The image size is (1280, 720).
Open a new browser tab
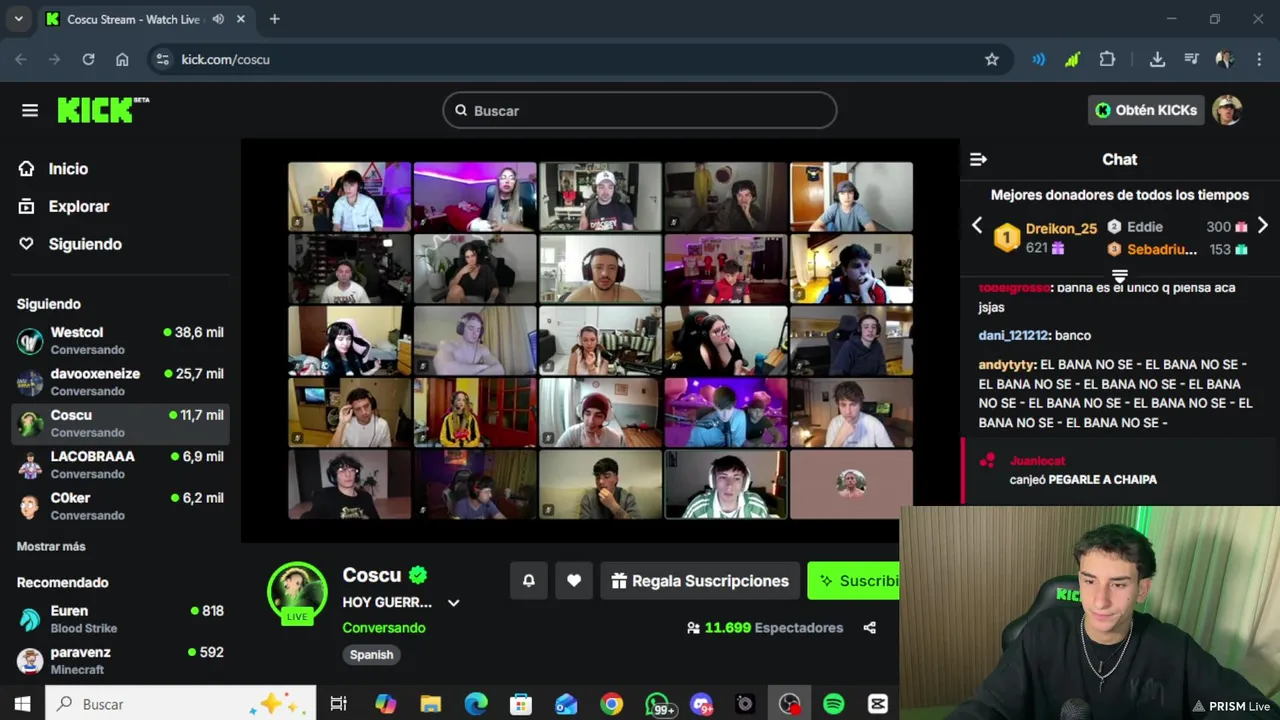point(274,19)
